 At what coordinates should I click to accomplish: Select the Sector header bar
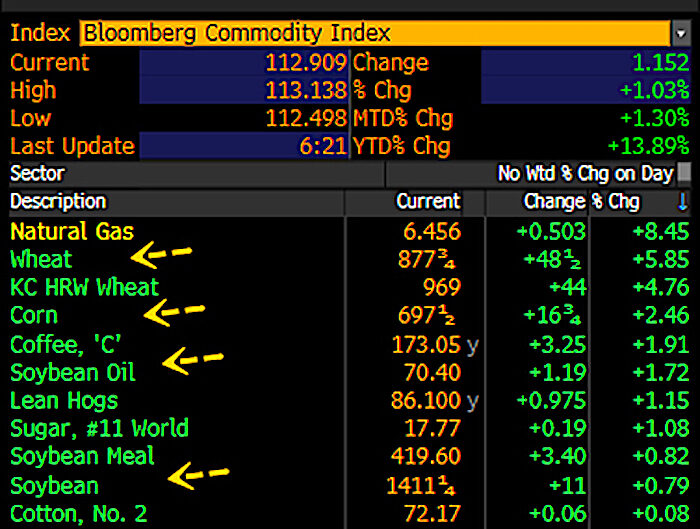(x=196, y=173)
